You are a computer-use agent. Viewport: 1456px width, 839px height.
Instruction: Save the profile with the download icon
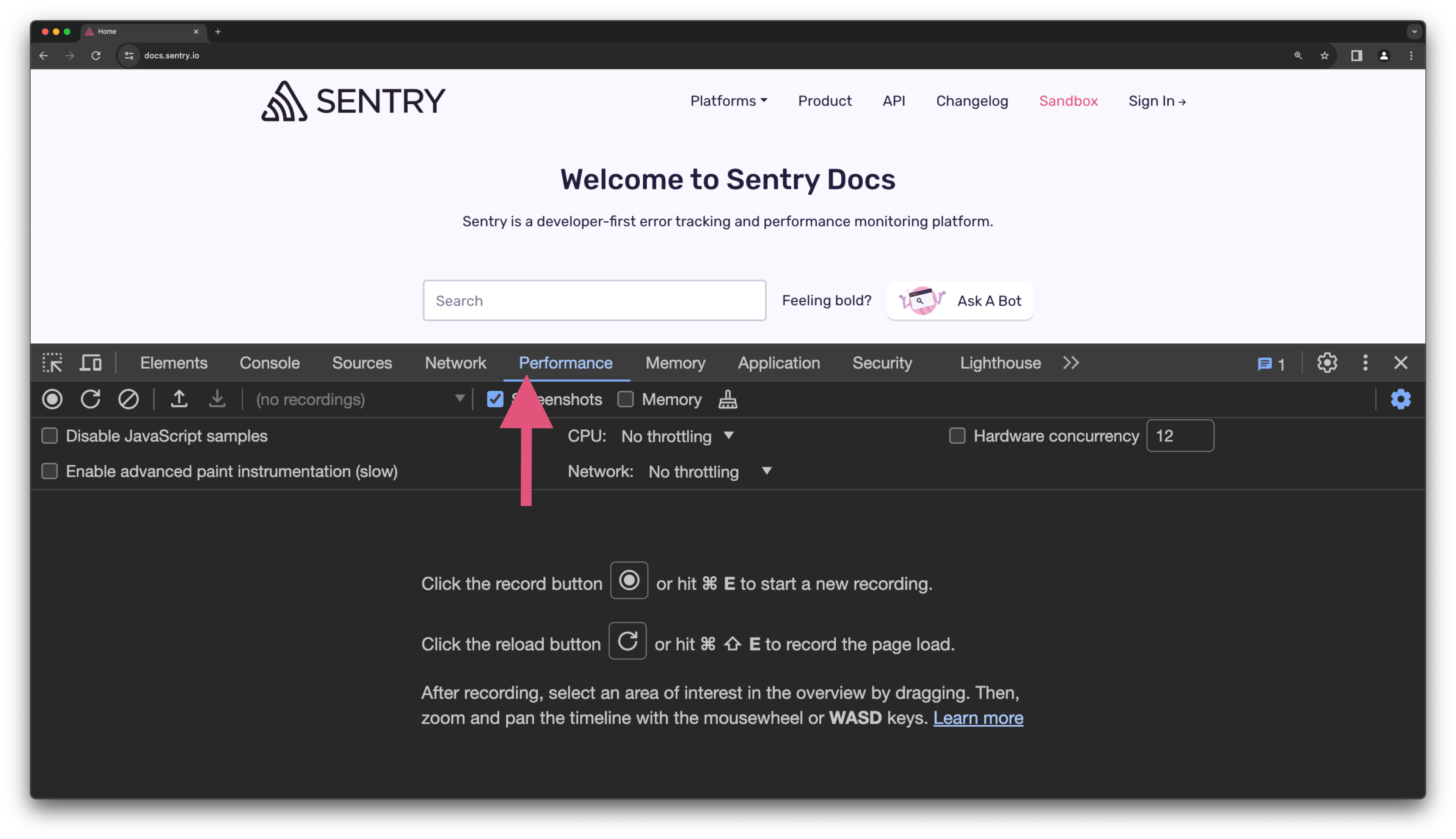(217, 399)
